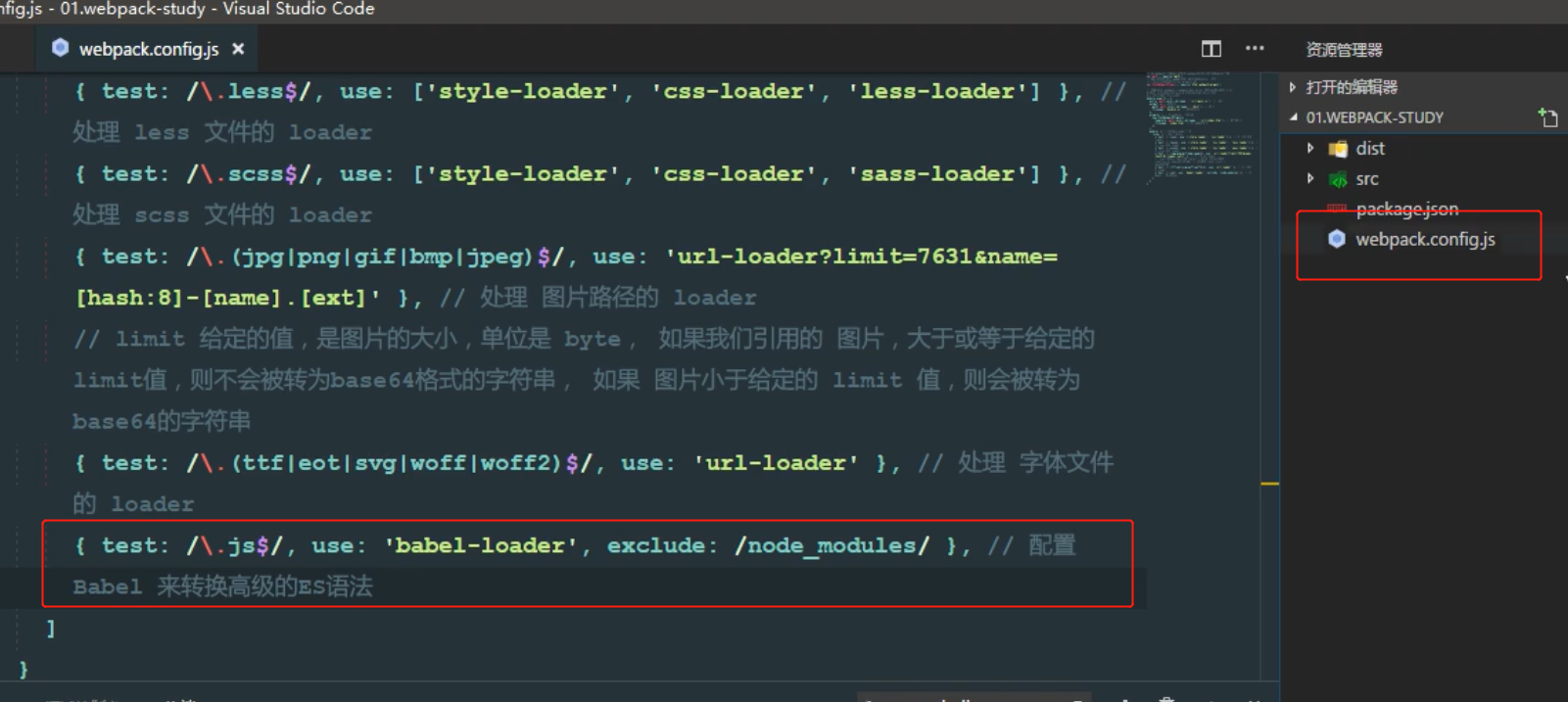Click the comment 处理 scss 文件的 loader
Image resolution: width=1568 pixels, height=702 pixels.
(222, 215)
